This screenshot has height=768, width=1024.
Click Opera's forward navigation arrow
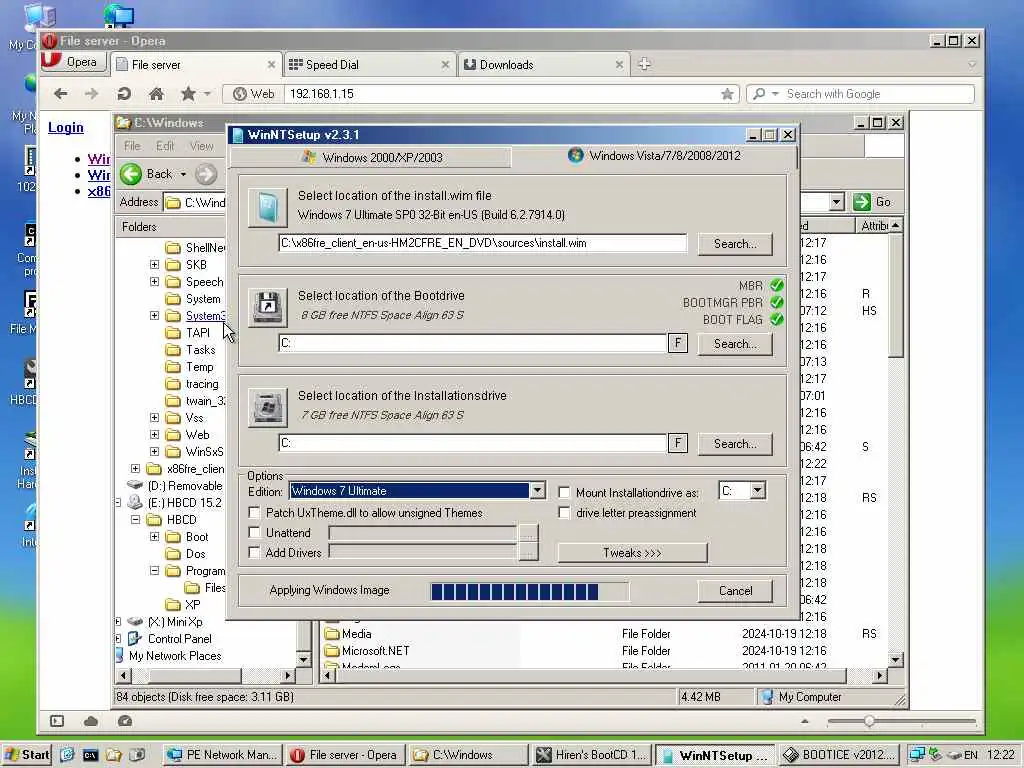(x=91, y=94)
